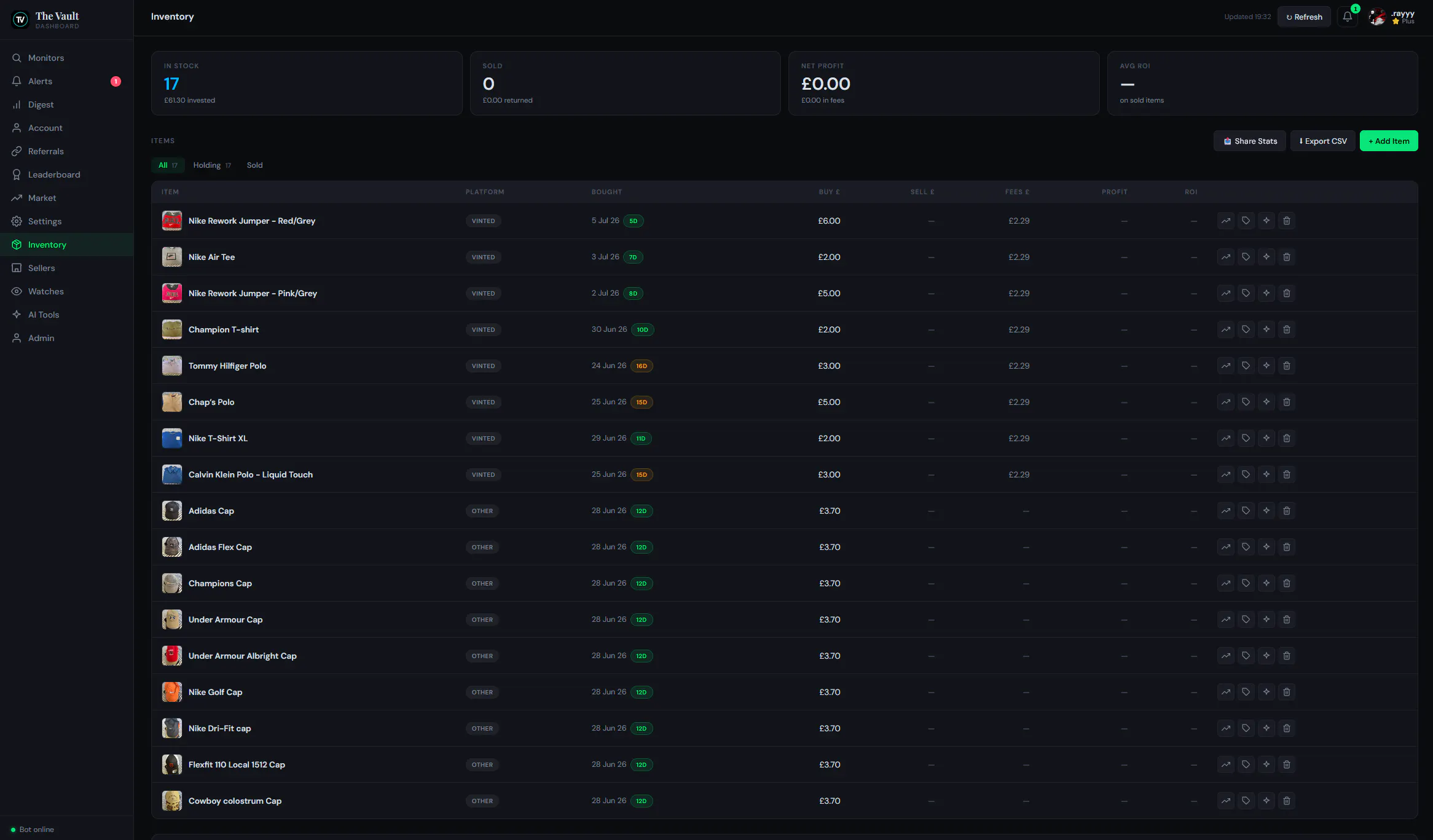Click the Flexfit 110 Local 1512 Cap name
The height and width of the screenshot is (840, 1433).
237,764
